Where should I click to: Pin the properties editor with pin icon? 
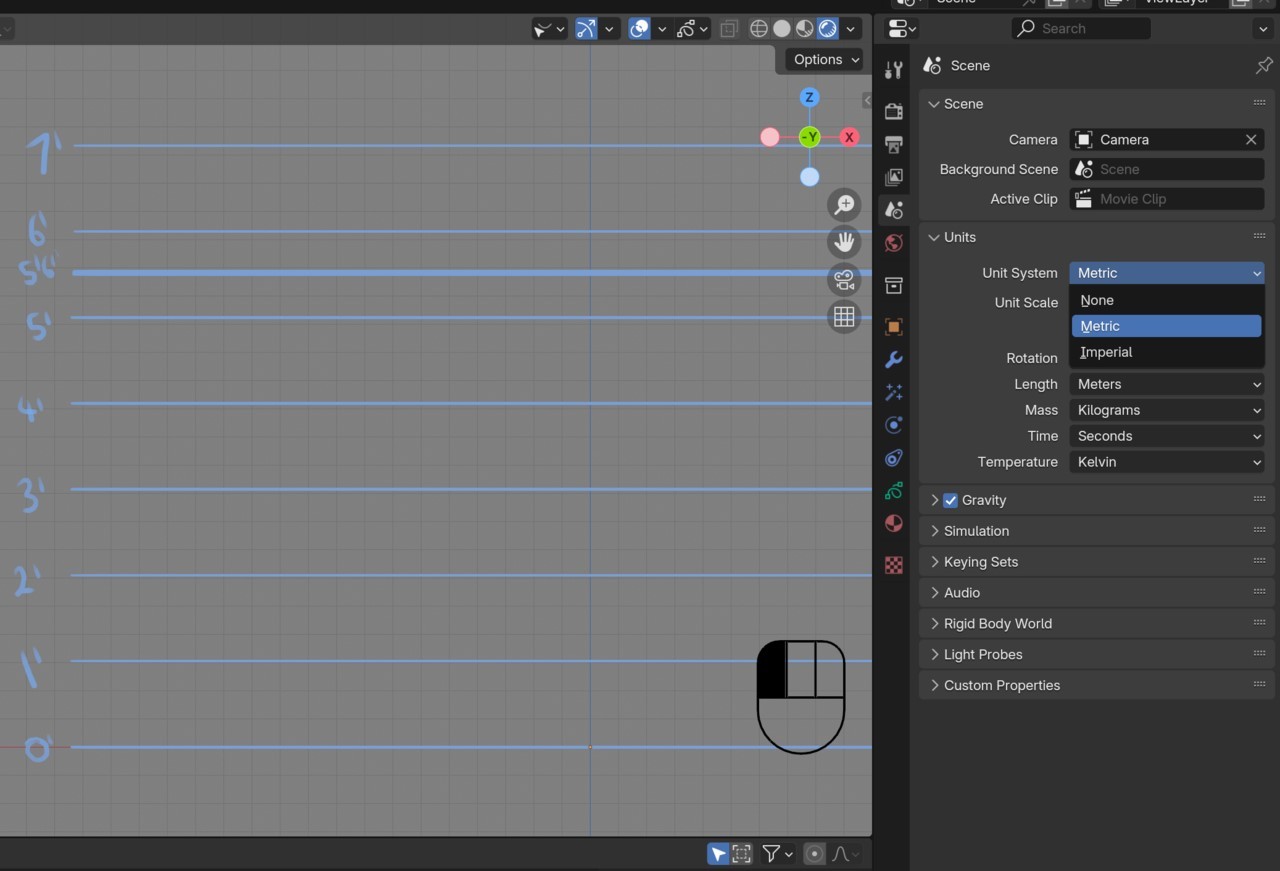[x=1264, y=65]
